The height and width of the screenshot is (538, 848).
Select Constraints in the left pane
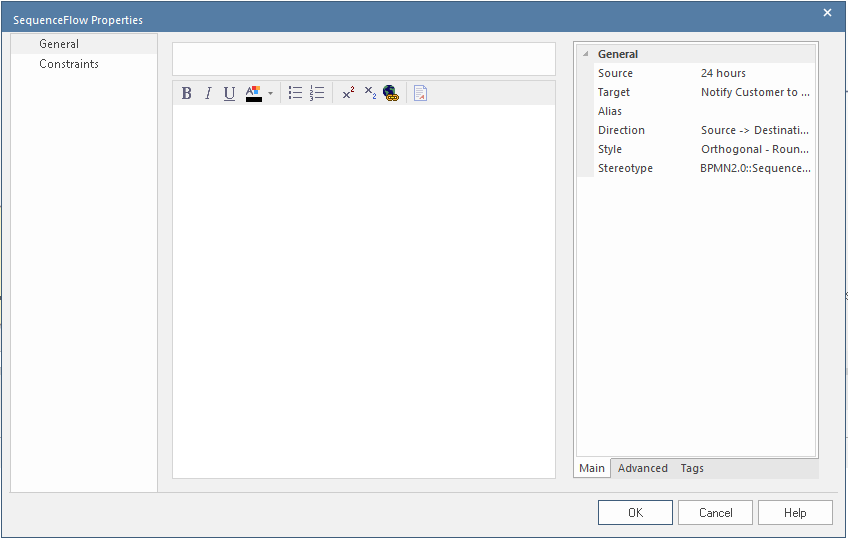[x=69, y=64]
